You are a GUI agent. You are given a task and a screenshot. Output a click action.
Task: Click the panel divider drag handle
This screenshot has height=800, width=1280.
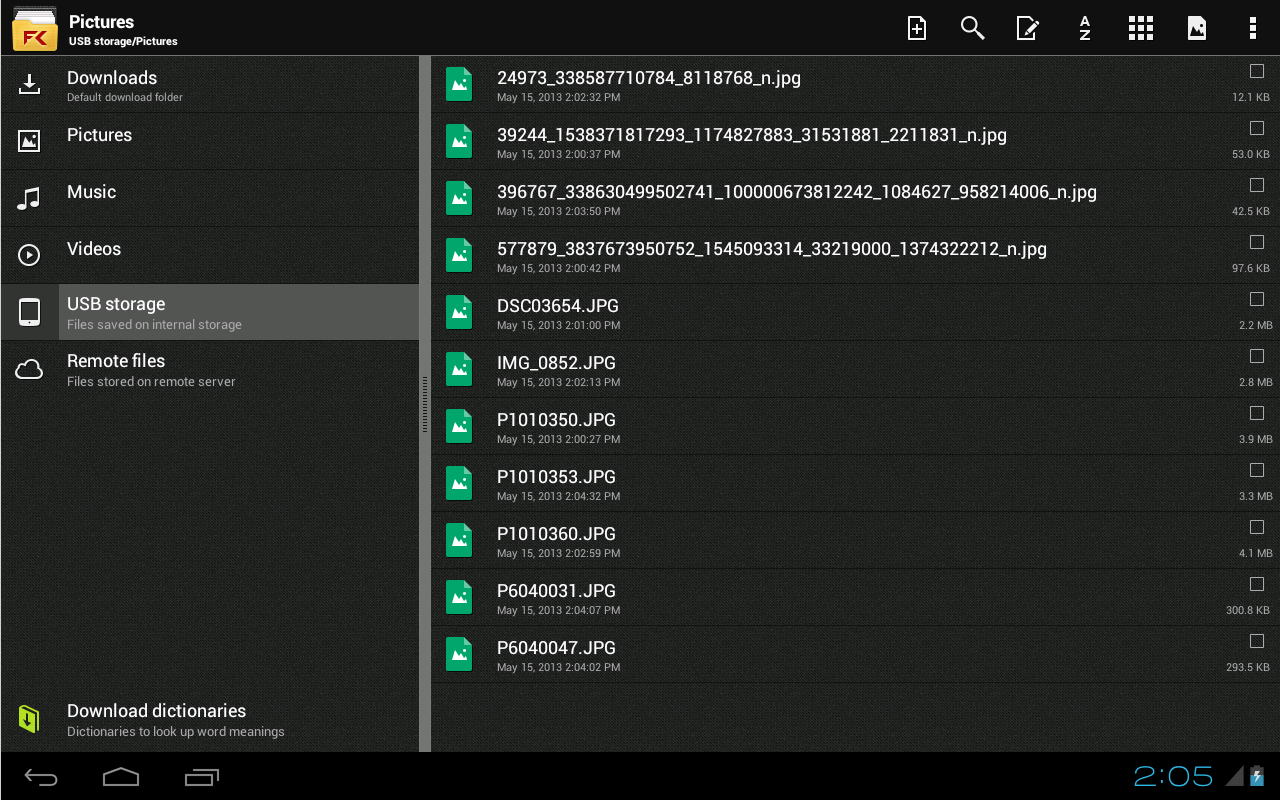point(425,404)
